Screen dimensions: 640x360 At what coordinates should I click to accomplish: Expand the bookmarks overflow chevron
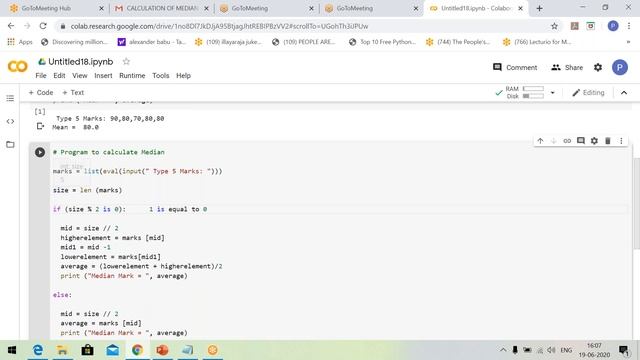(x=628, y=42)
